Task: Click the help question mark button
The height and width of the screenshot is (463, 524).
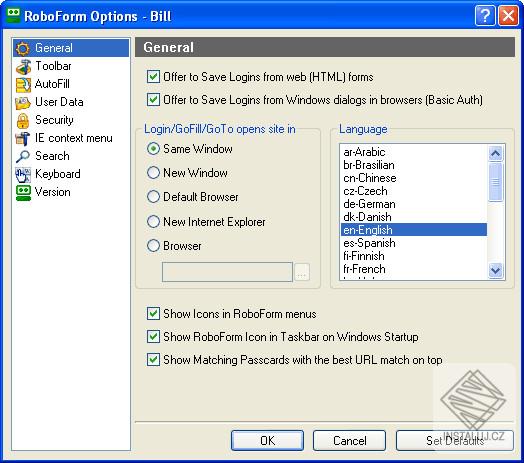Action: coord(485,15)
